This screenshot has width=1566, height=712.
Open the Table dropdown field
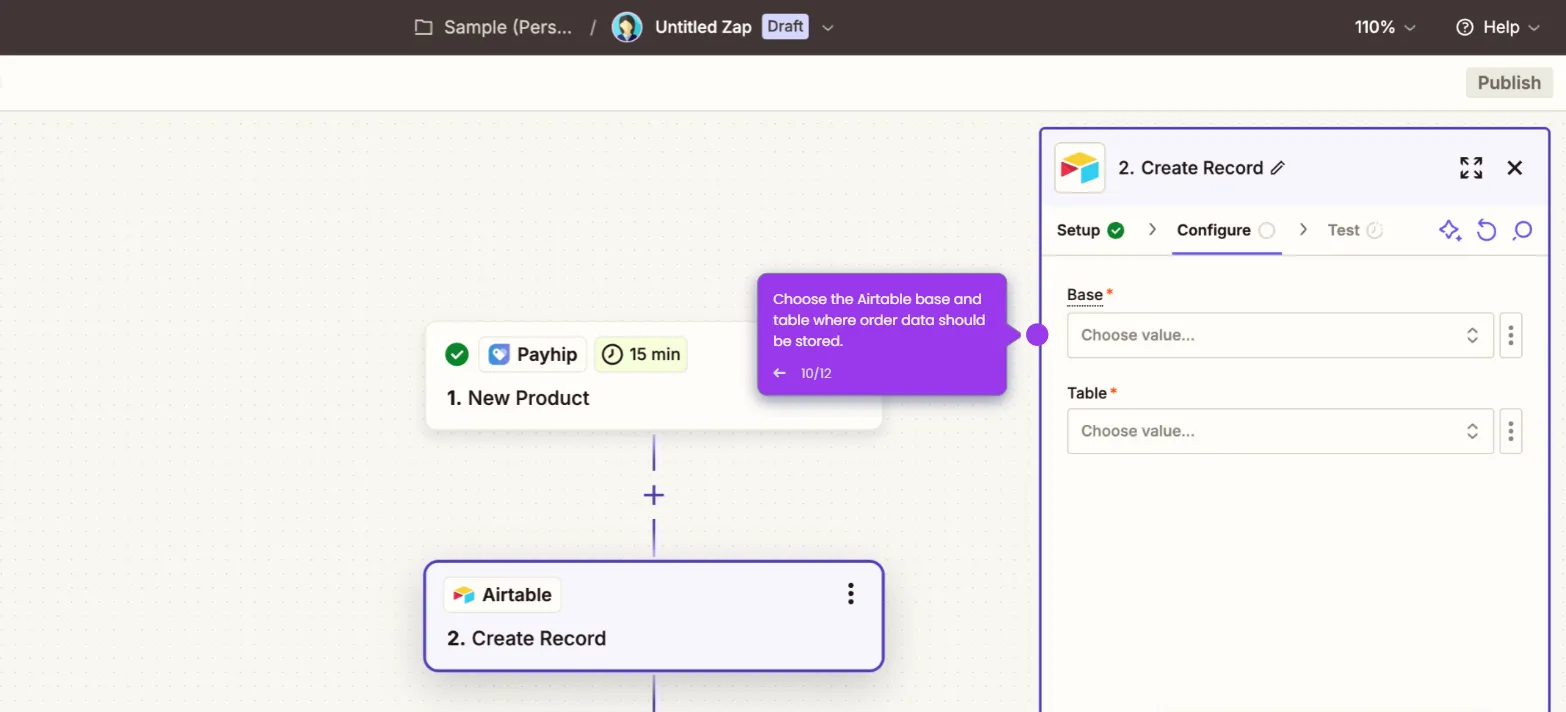[x=1280, y=431]
